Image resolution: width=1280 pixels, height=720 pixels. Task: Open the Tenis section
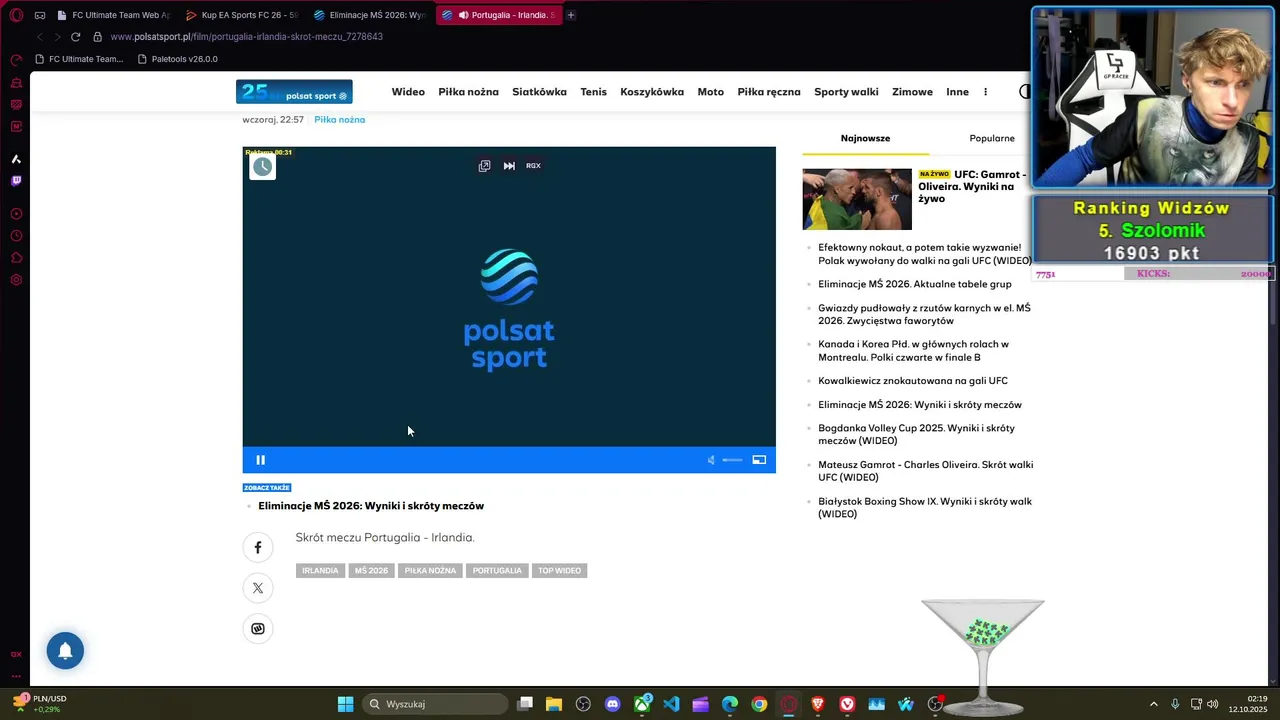(x=593, y=92)
